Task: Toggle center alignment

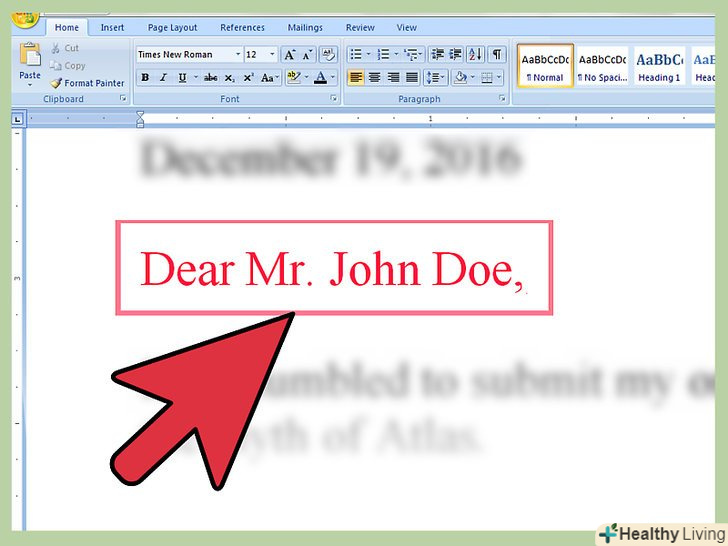Action: coord(374,78)
